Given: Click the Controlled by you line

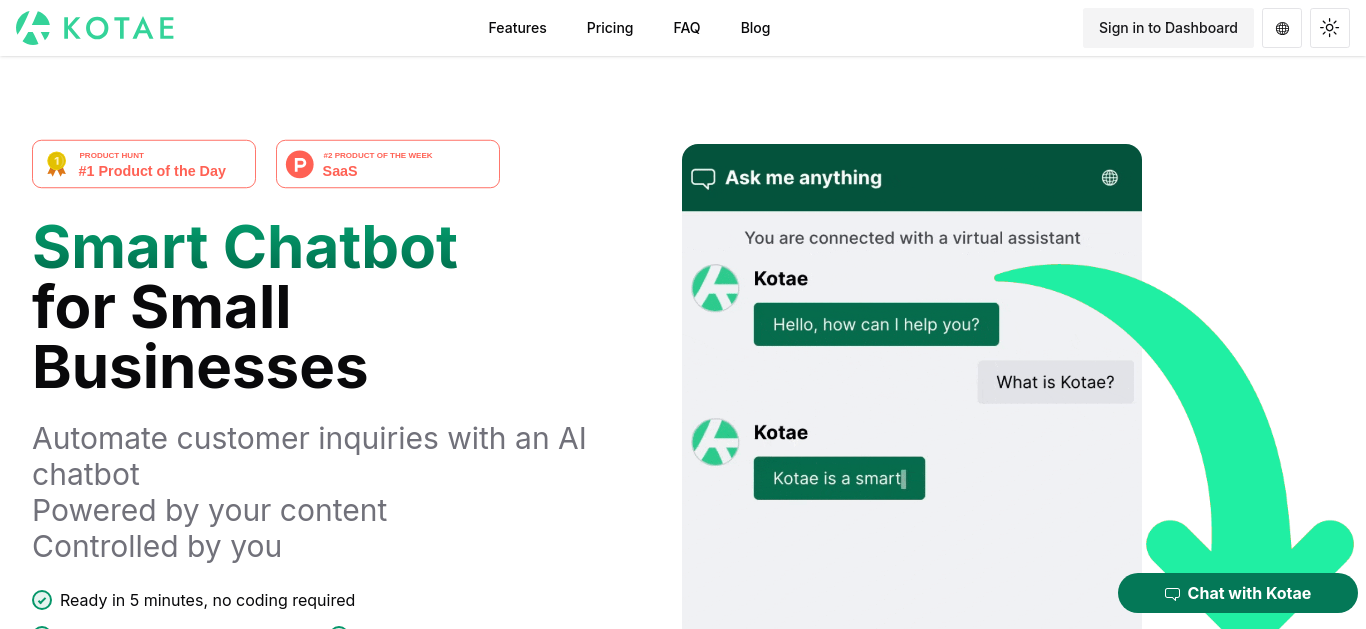Looking at the screenshot, I should tap(157, 547).
